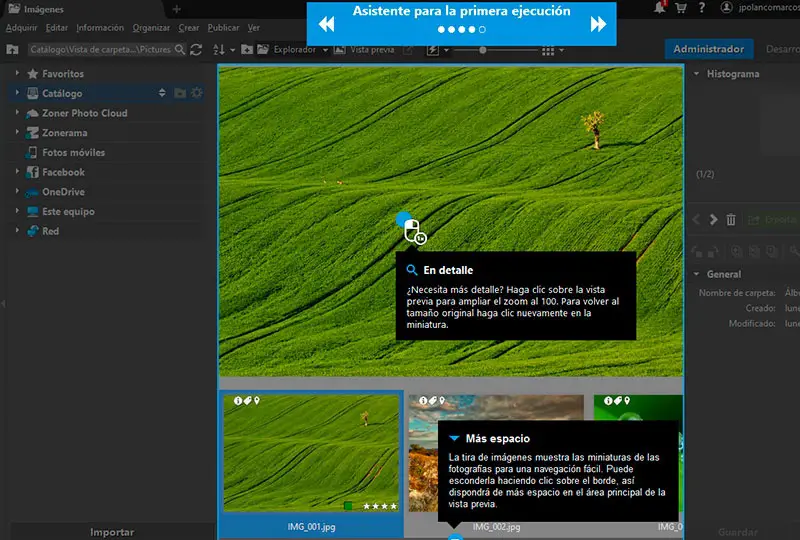The image size is (800, 540).
Task: Select Fotos móviles in the tree
Action: [x=73, y=152]
